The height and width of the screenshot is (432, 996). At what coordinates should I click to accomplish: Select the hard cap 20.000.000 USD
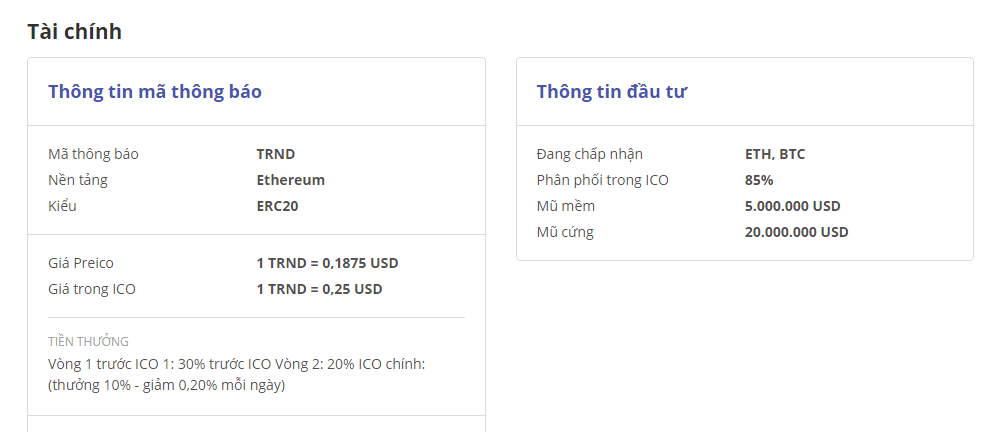(797, 232)
